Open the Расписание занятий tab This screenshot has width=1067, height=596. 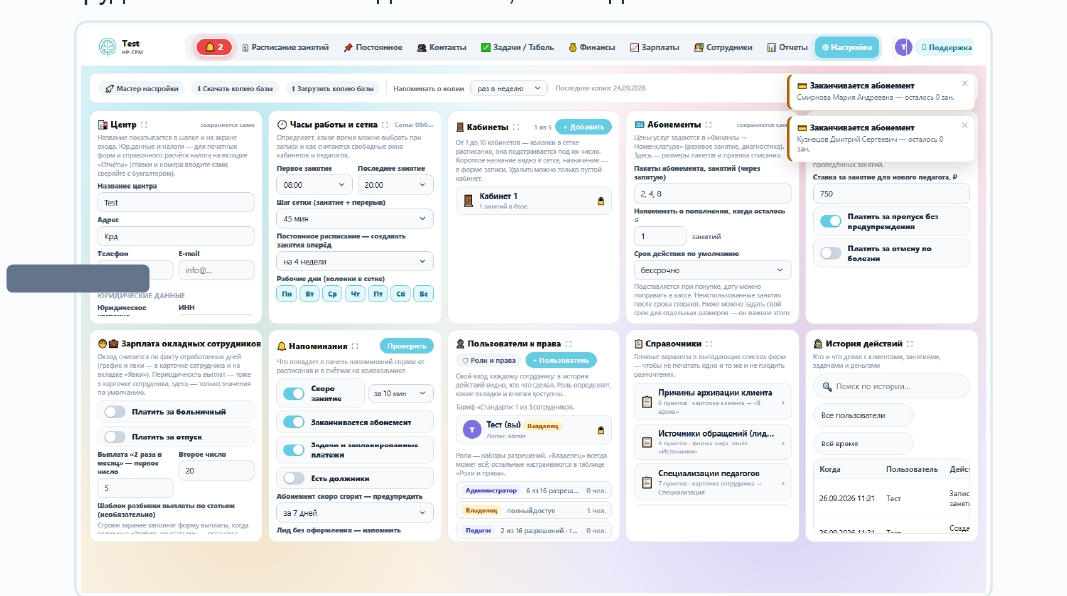pyautogui.click(x=285, y=48)
